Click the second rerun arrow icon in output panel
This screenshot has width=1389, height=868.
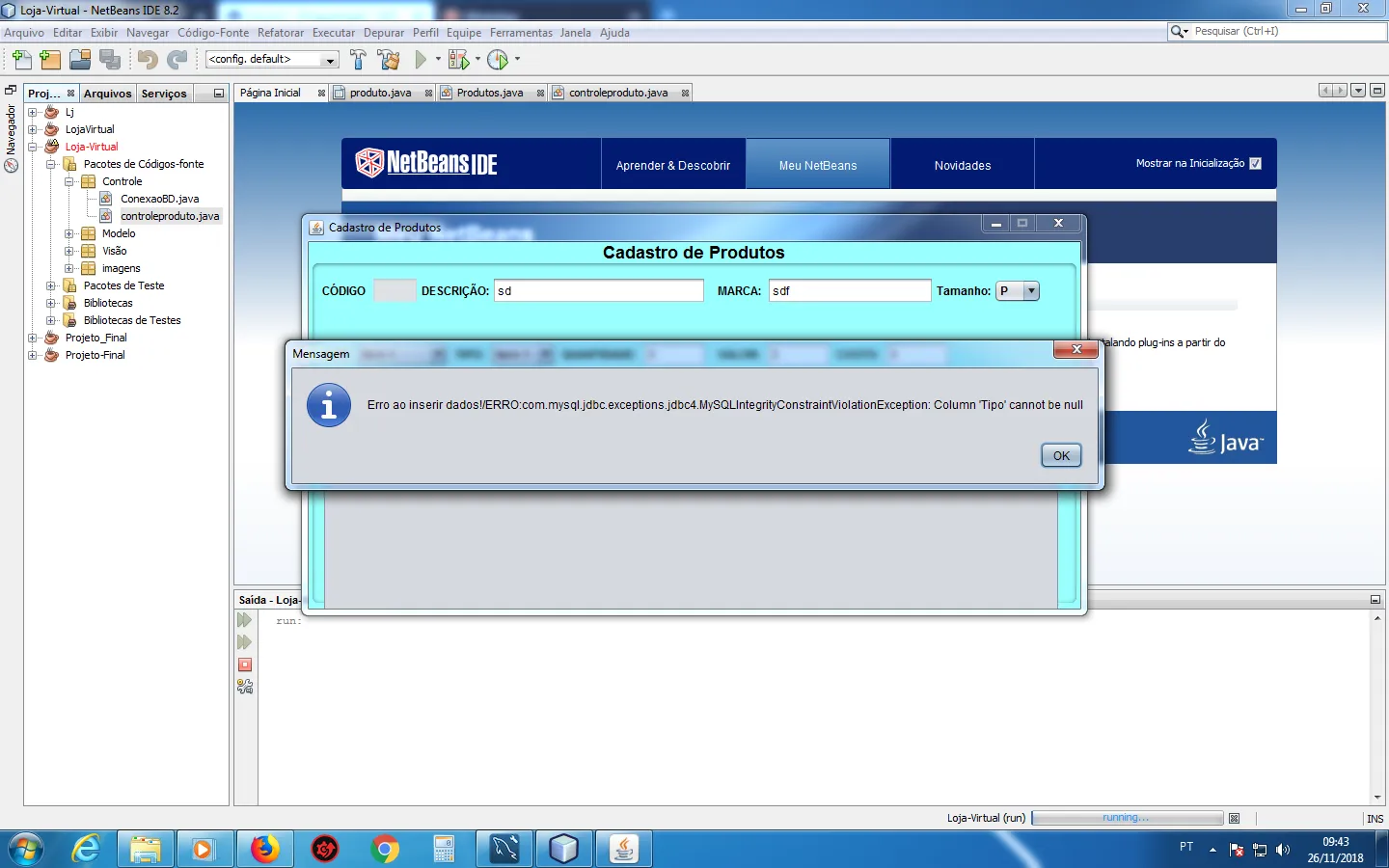(x=245, y=642)
